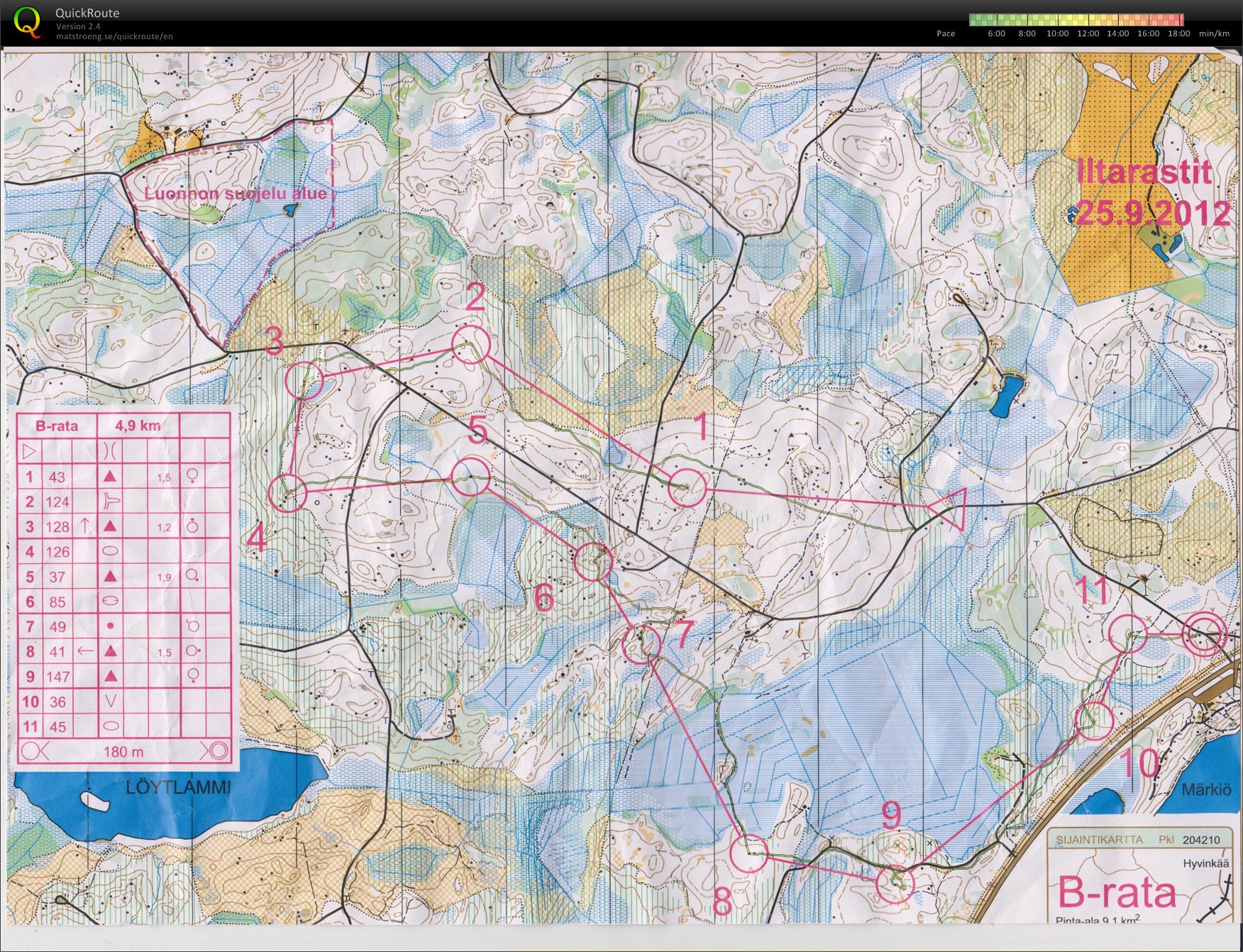Click the Märkiö place label
1243x952 pixels.
1207,790
